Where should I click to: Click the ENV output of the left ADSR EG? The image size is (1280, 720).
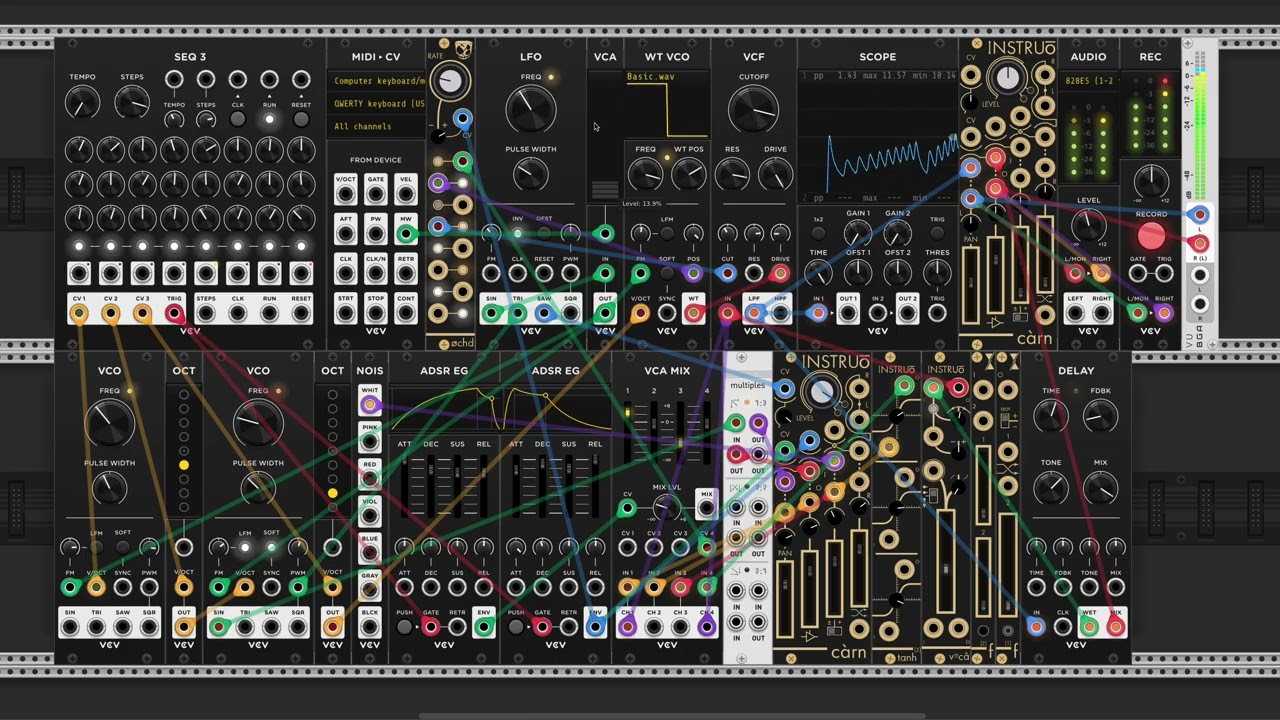coord(484,627)
